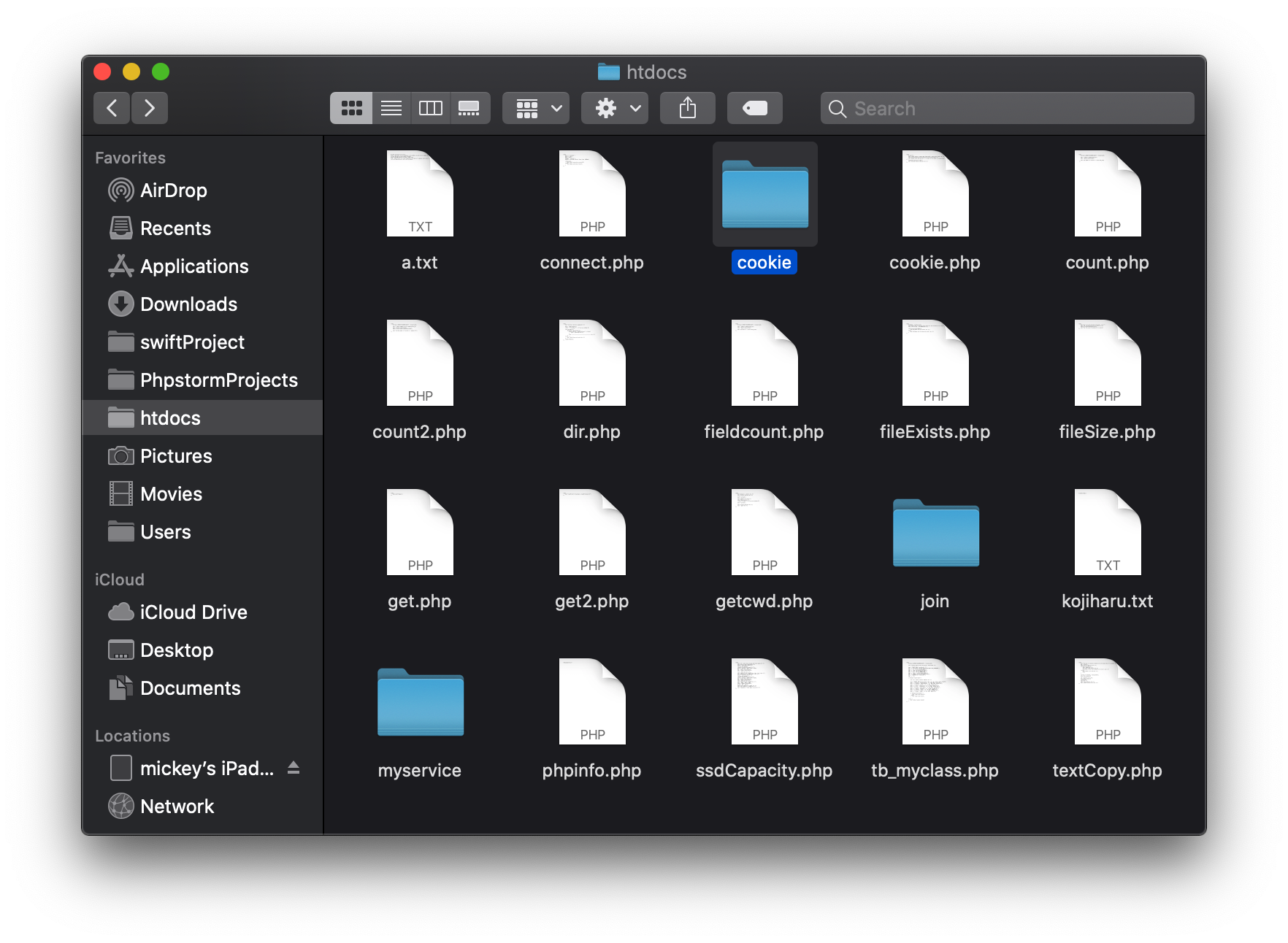Click the Share button in toolbar
Image resolution: width=1288 pixels, height=943 pixels.
click(x=687, y=108)
